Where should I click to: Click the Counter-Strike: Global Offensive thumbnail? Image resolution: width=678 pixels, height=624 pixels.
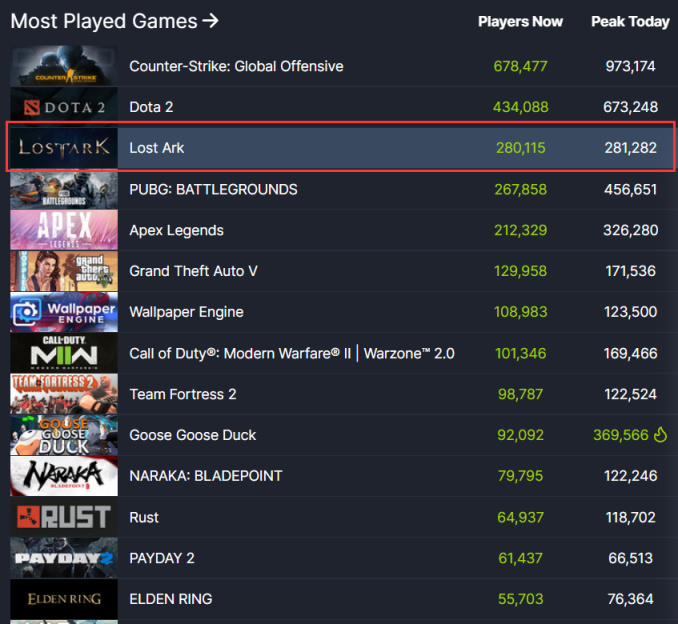[64, 67]
